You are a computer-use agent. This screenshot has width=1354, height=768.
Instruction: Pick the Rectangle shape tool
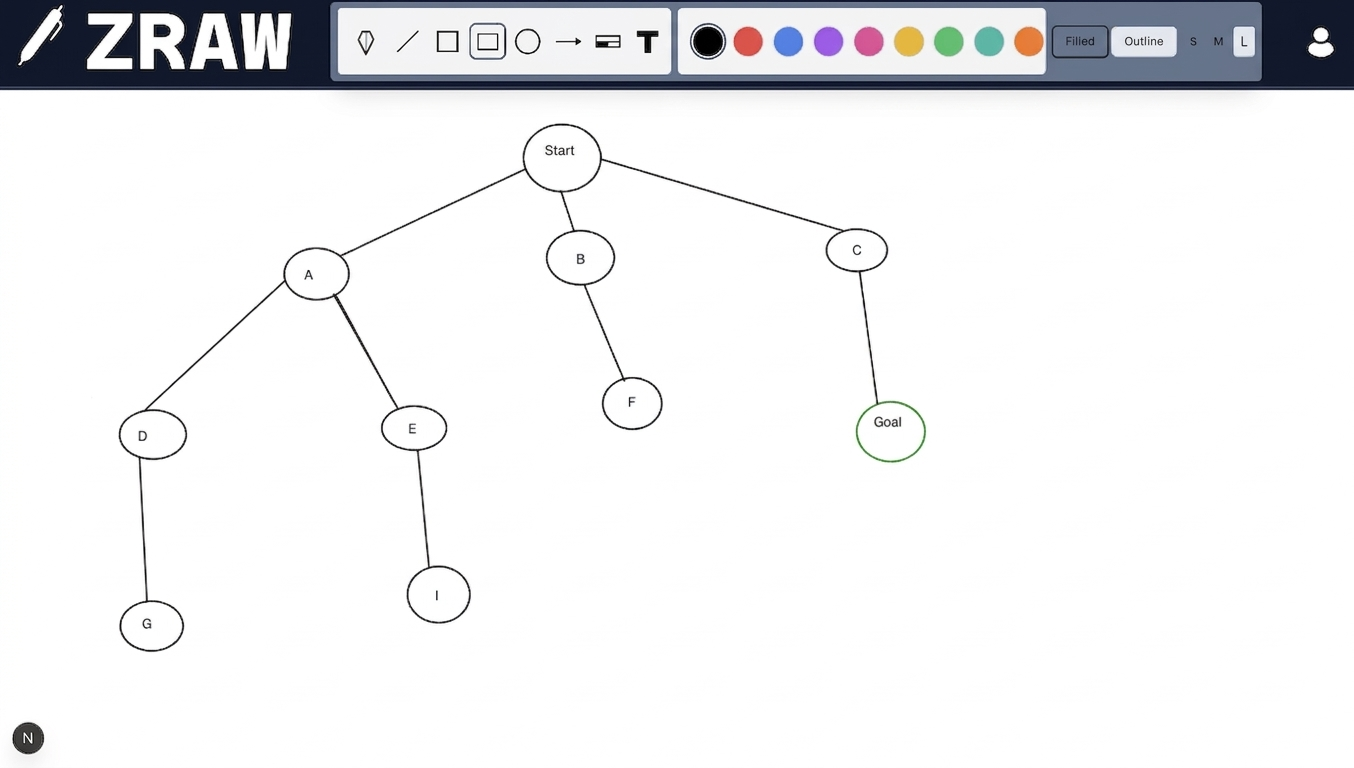[487, 42]
